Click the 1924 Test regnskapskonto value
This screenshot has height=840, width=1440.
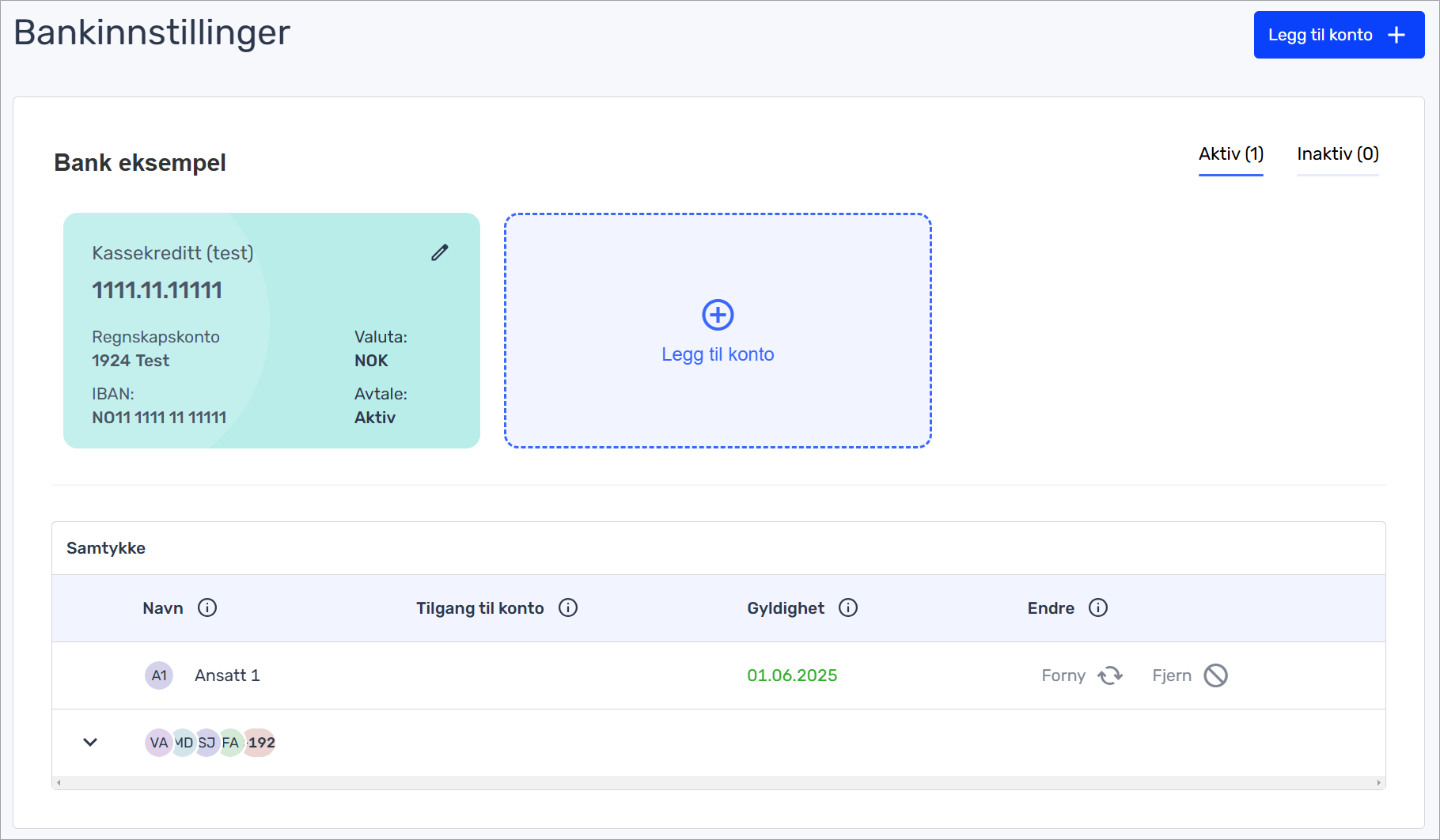pyautogui.click(x=131, y=361)
